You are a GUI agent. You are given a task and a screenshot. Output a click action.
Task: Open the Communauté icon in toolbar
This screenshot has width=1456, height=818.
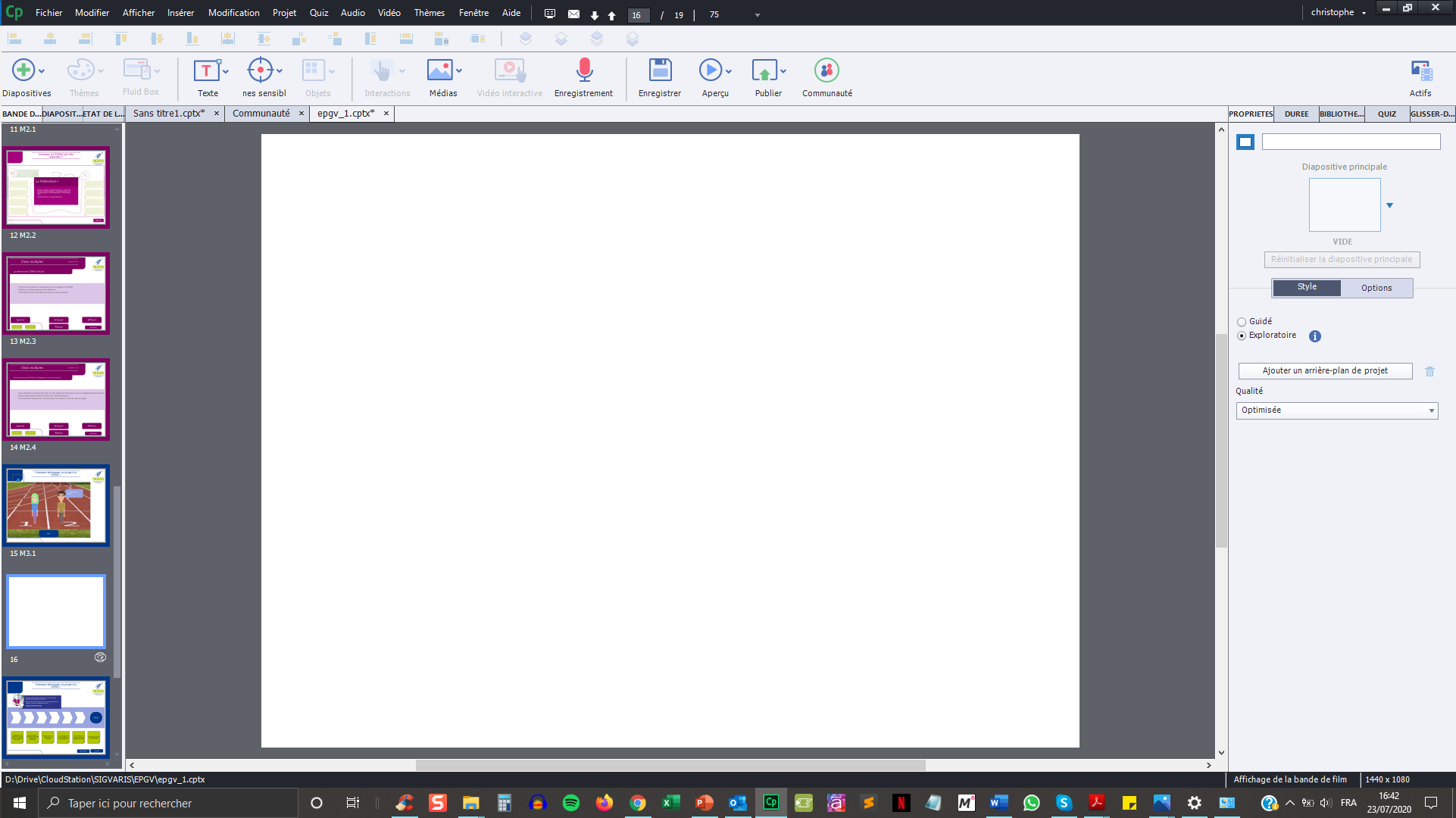(x=826, y=70)
